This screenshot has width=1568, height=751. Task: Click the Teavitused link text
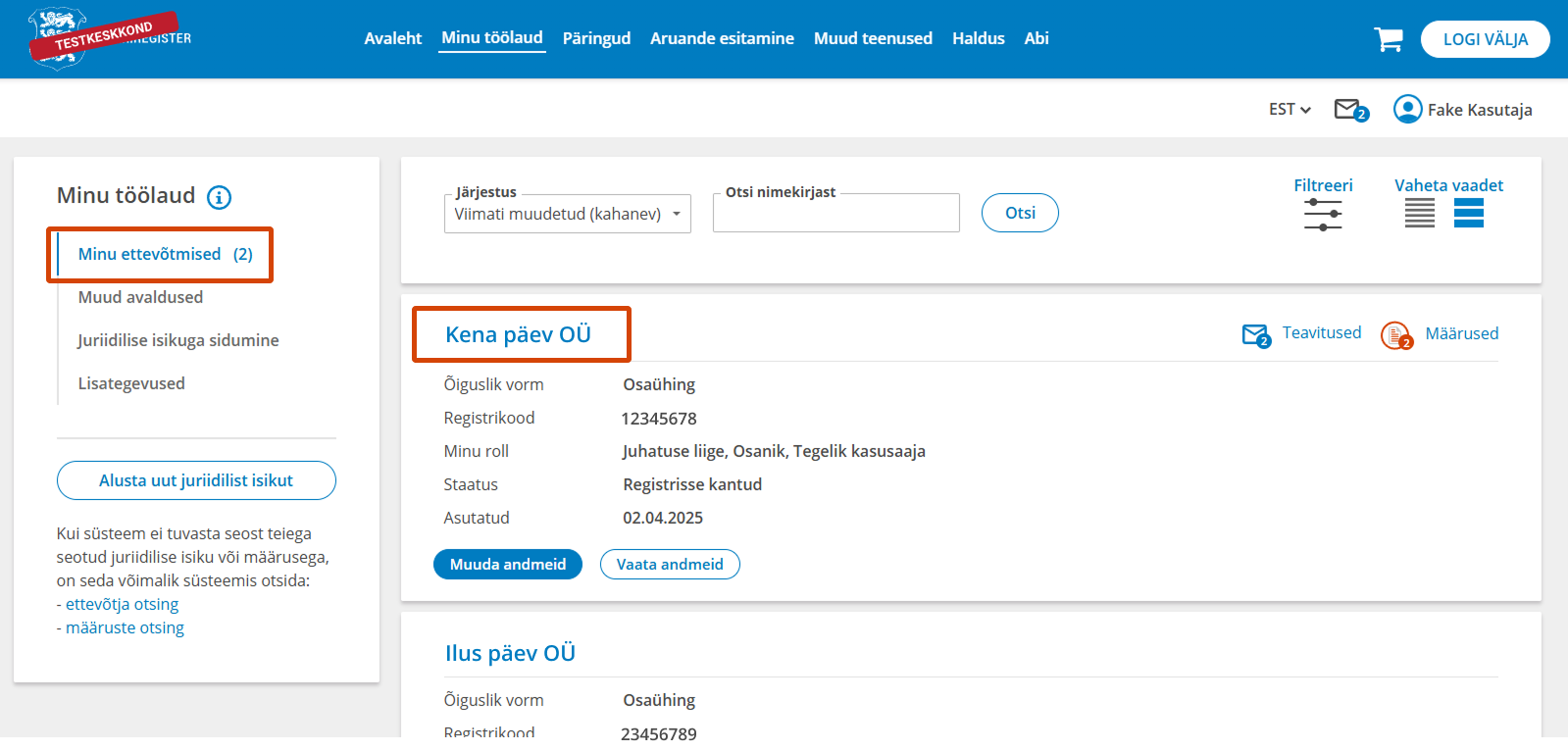pos(1322,332)
